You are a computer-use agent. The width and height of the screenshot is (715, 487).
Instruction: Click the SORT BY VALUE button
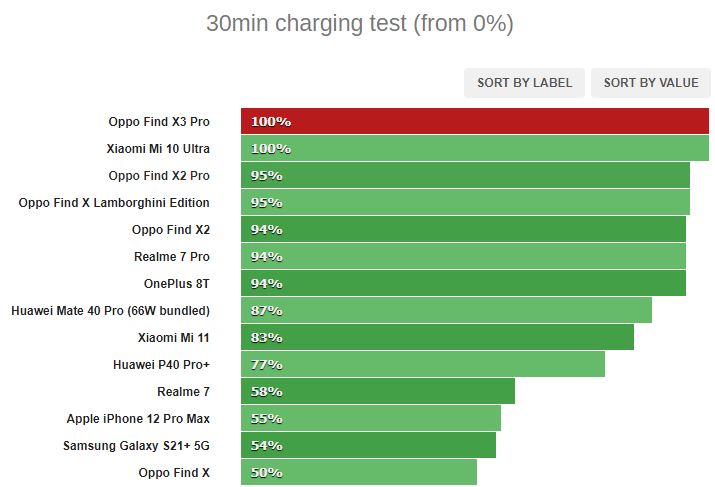click(x=651, y=83)
